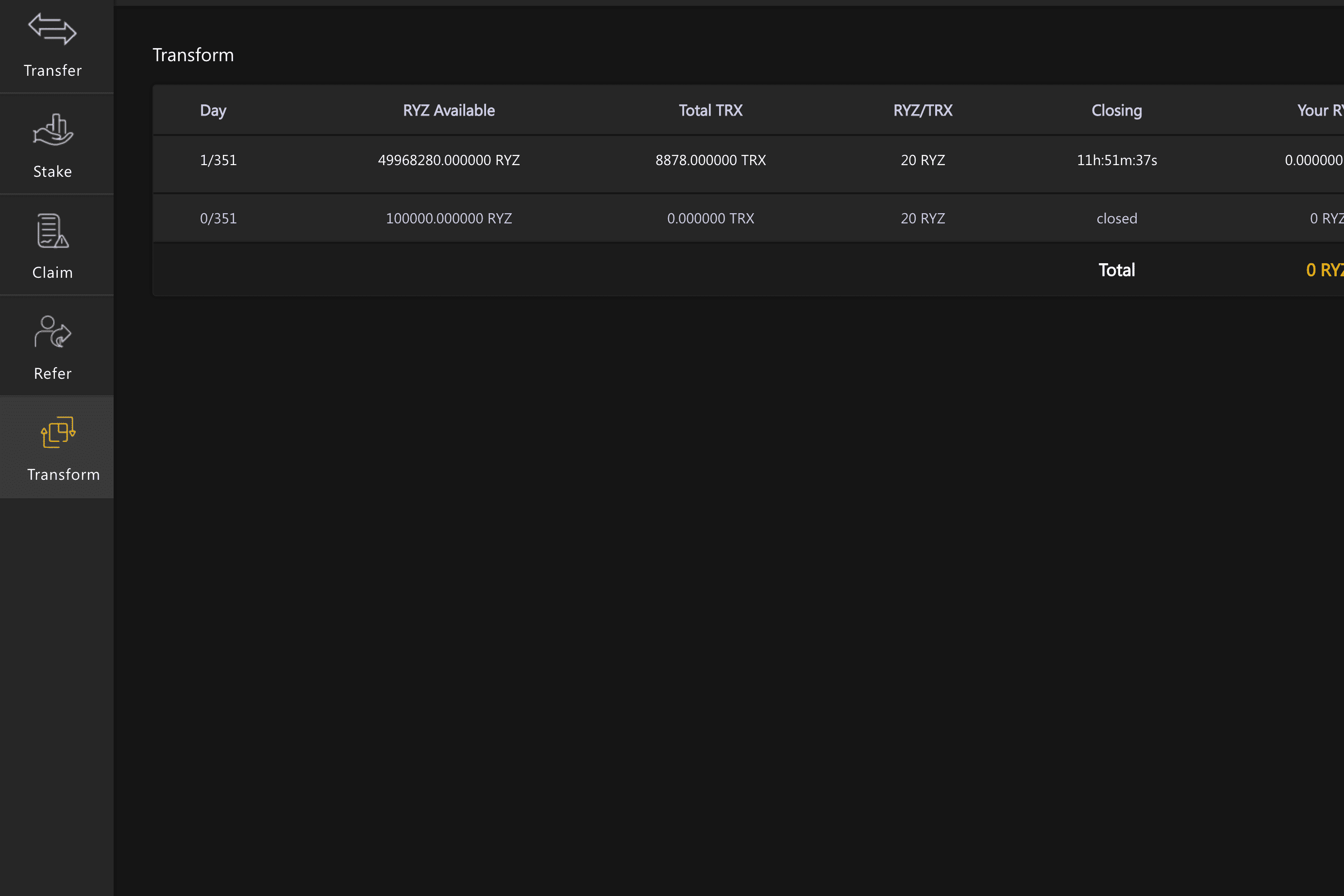Click the Refer person icon
Screen dimensions: 1344x896
coord(52,331)
